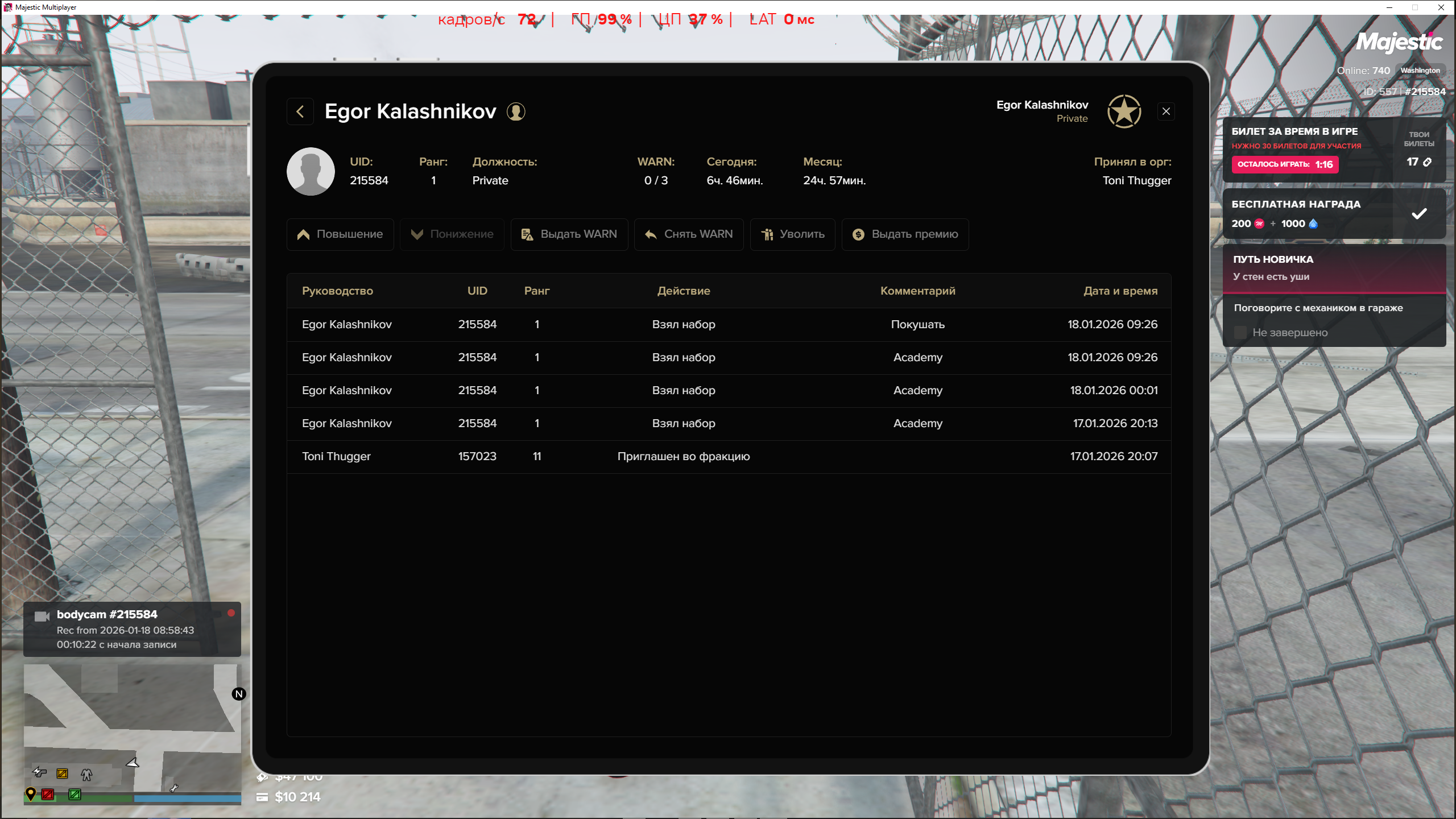The image size is (1456, 819).
Task: Click the gray player avatar picture
Action: (311, 171)
